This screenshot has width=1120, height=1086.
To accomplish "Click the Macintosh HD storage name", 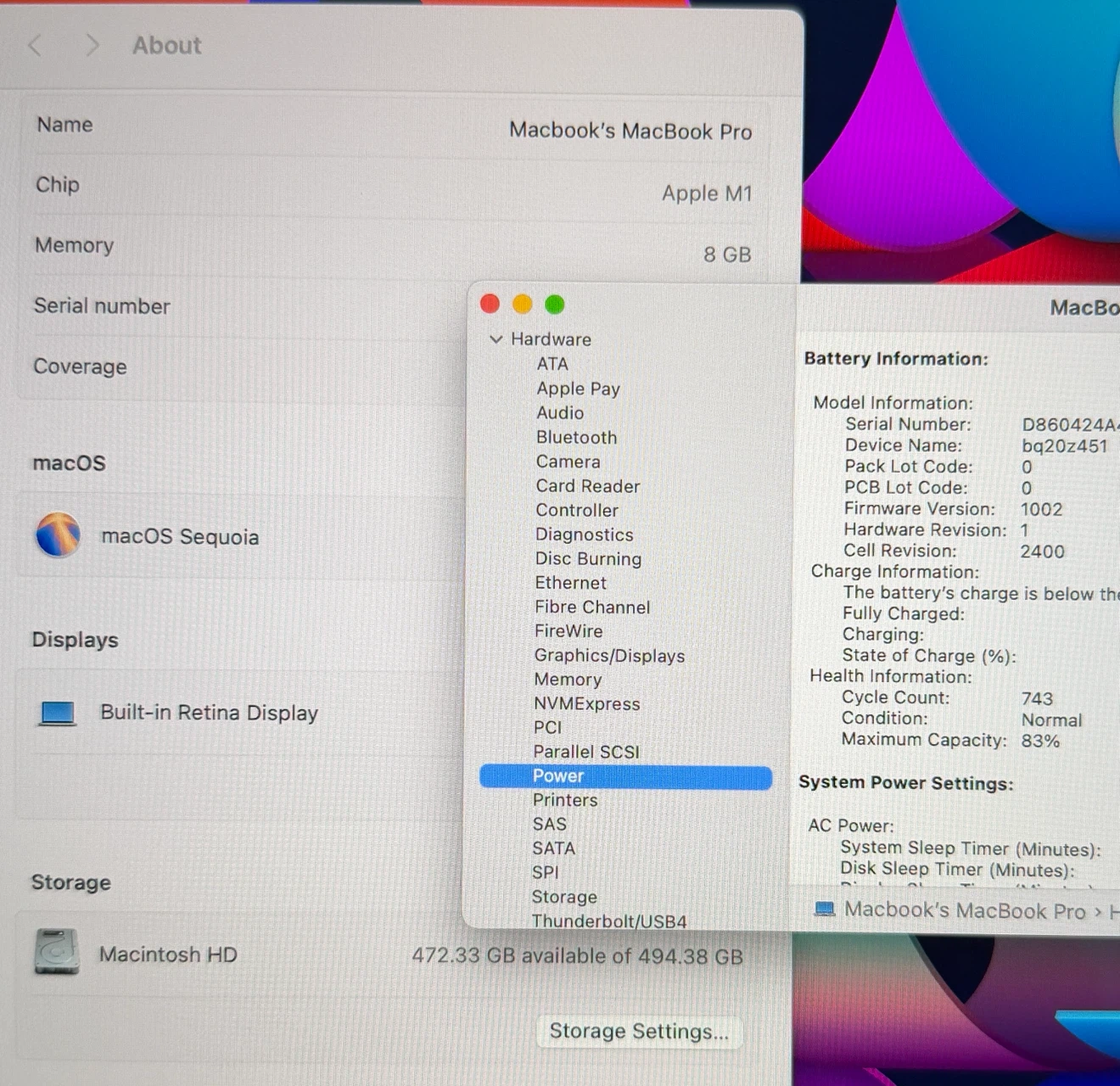I will click(x=168, y=954).
